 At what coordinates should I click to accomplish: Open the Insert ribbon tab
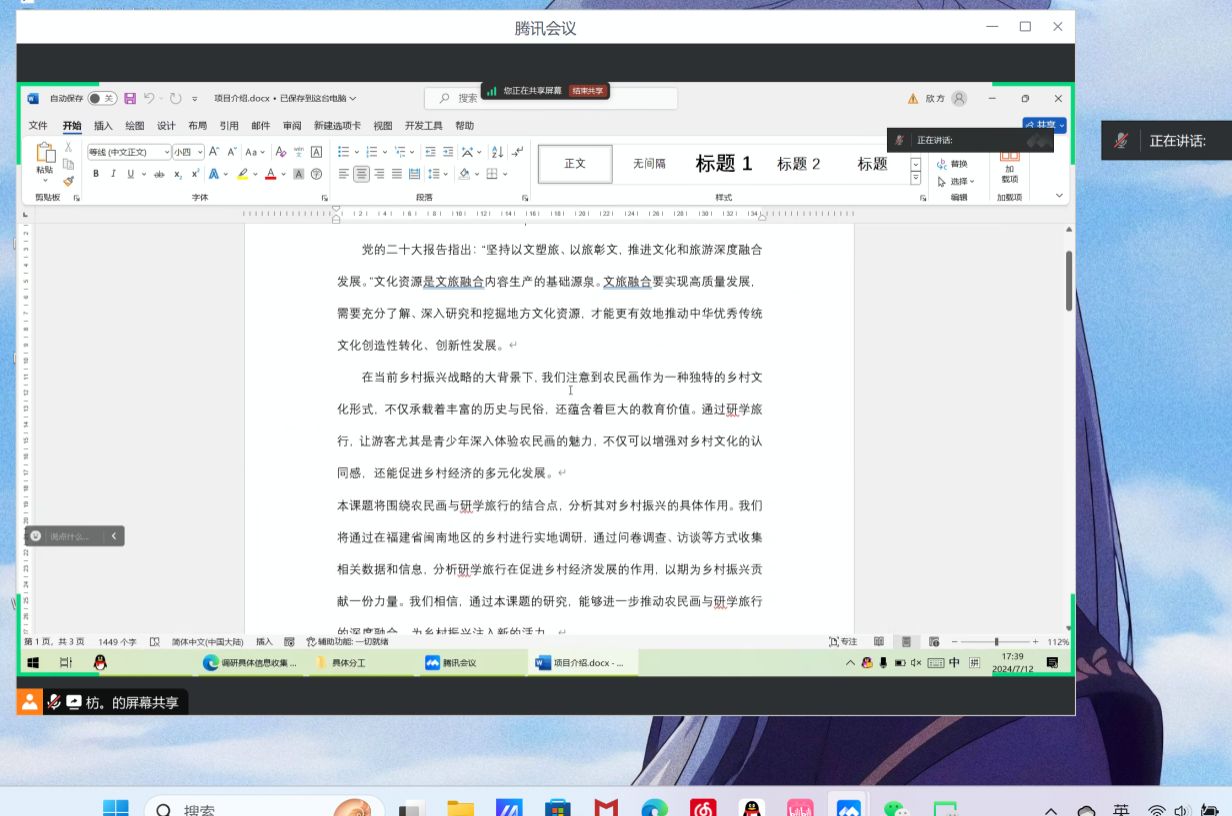tap(103, 126)
